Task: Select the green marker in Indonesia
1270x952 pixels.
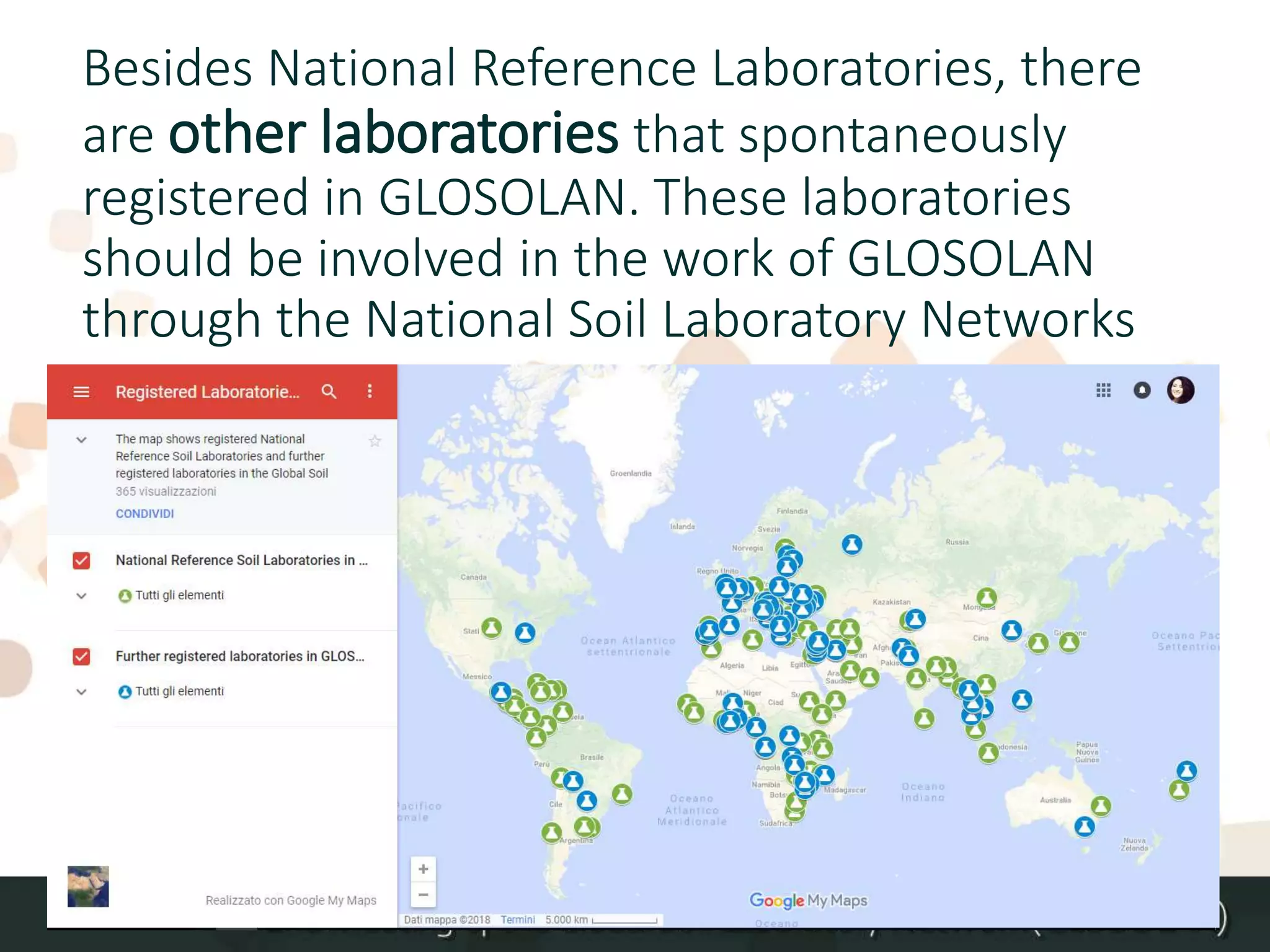Action: pyautogui.click(x=988, y=753)
